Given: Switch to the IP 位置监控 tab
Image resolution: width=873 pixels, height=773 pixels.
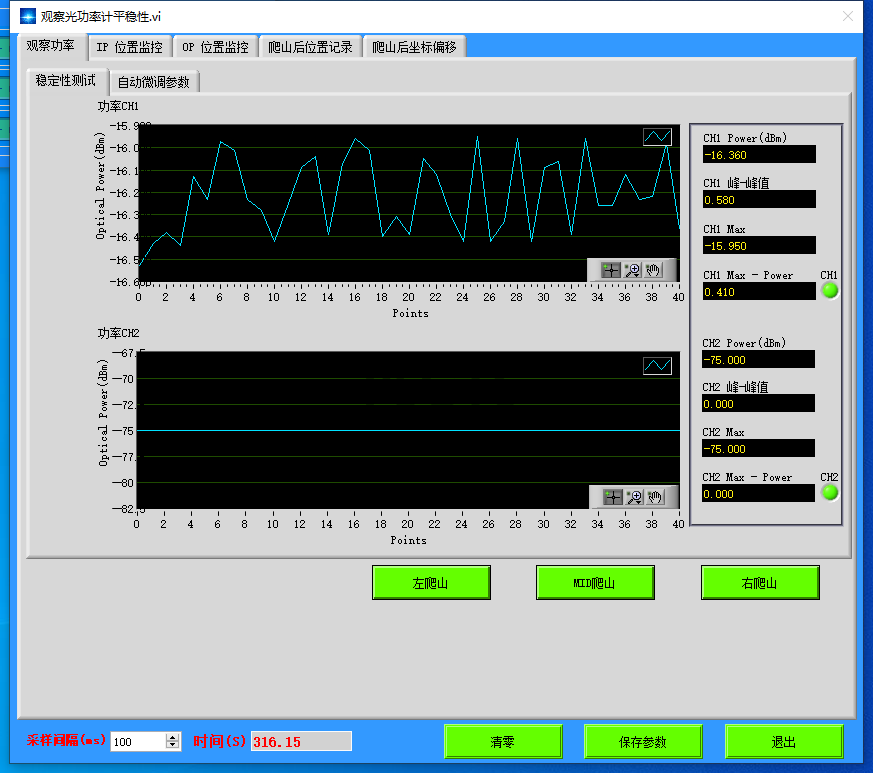Looking at the screenshot, I should tap(129, 47).
